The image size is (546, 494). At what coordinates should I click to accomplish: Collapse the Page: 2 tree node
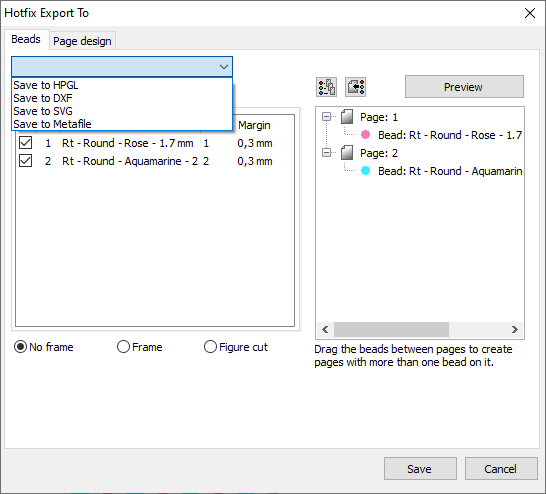[x=326, y=153]
